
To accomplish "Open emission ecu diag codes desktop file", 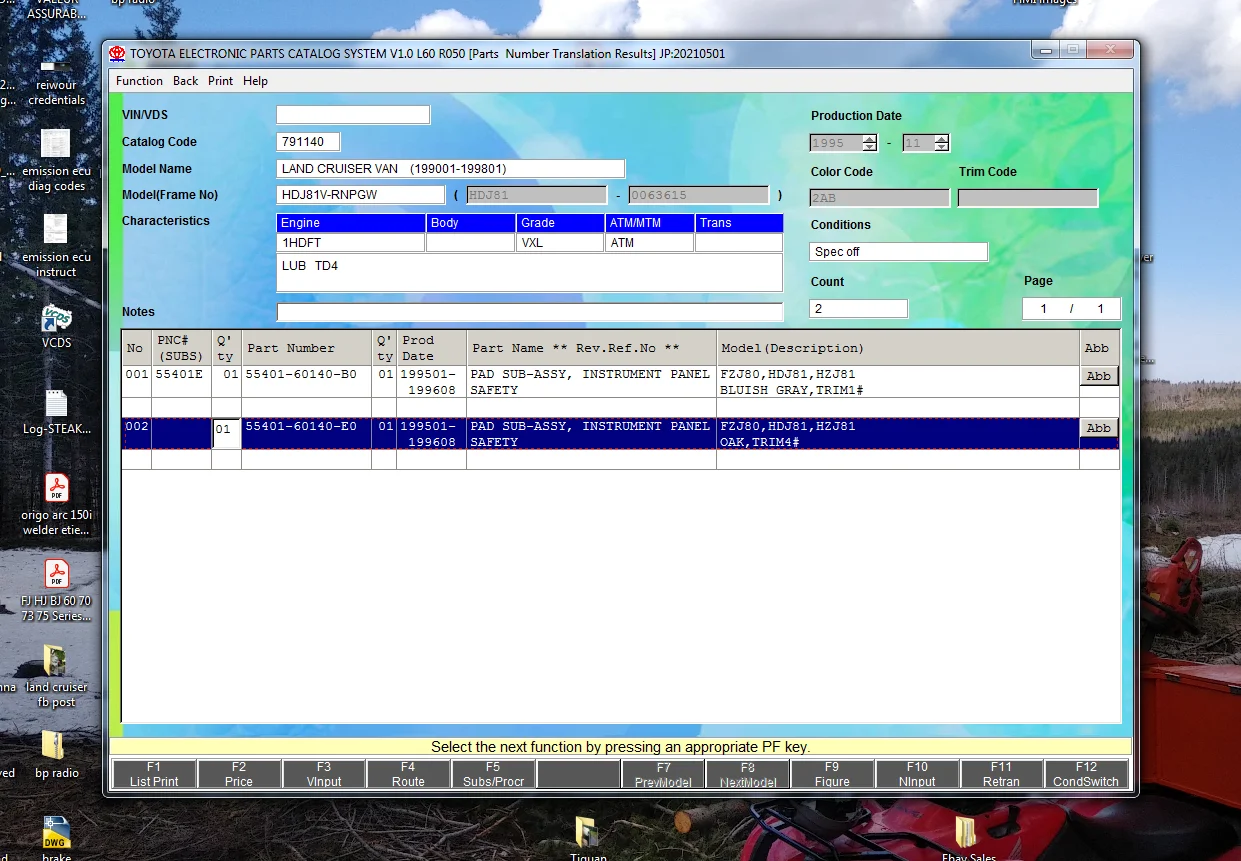I will 56,160.
